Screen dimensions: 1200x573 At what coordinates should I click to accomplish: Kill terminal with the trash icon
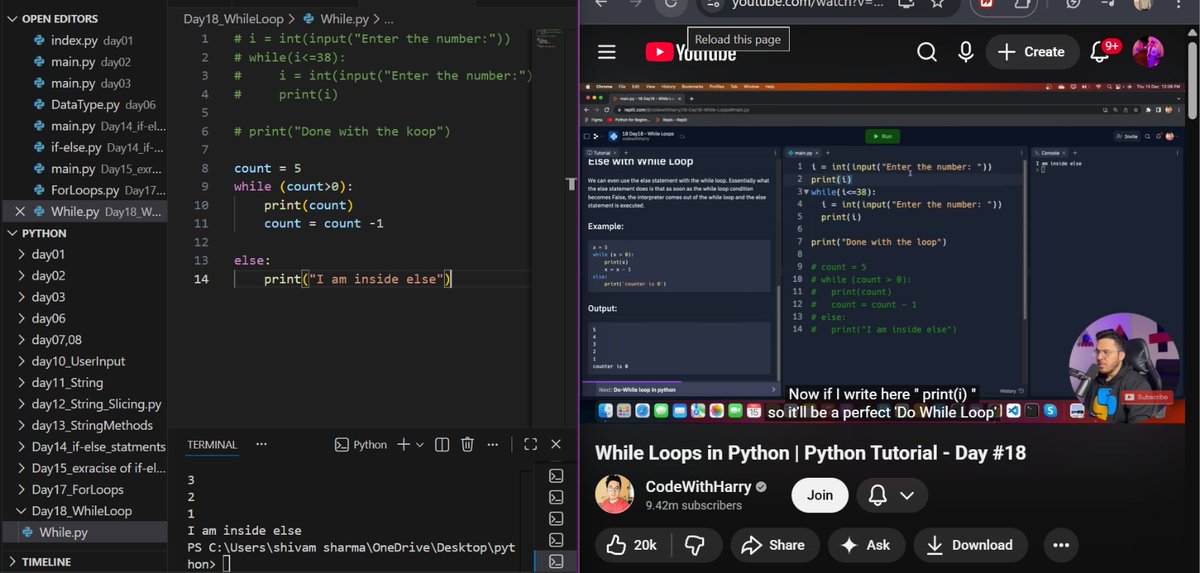[467, 445]
